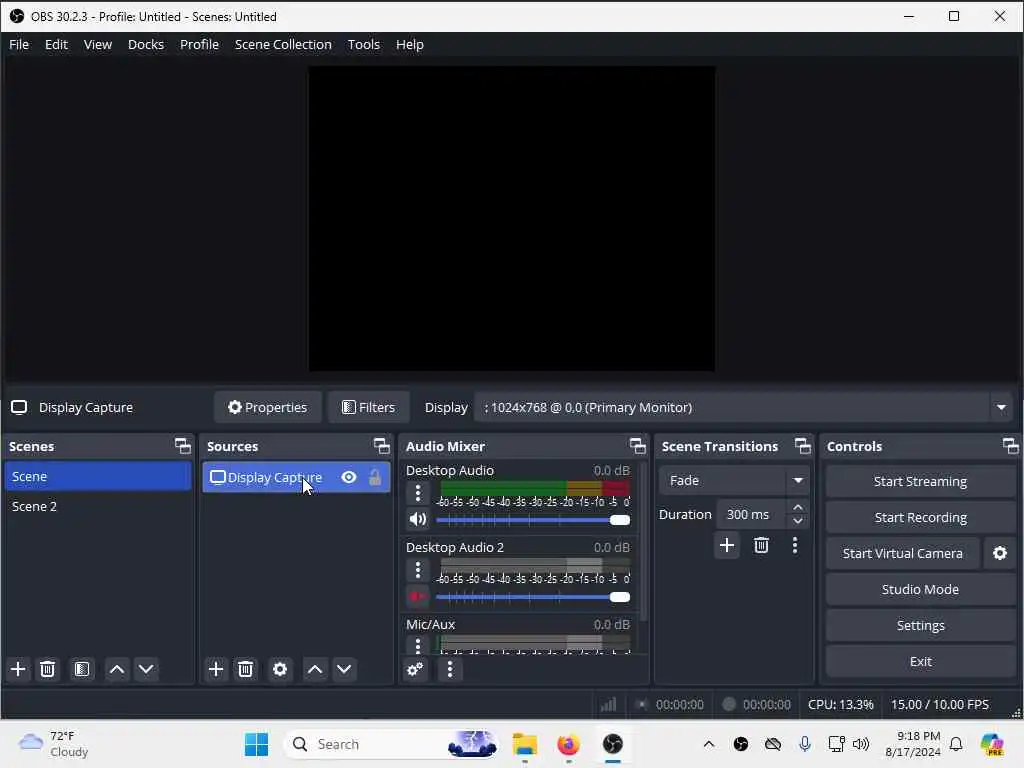Open source Filters button in toolbar
The width and height of the screenshot is (1024, 768).
(x=368, y=408)
